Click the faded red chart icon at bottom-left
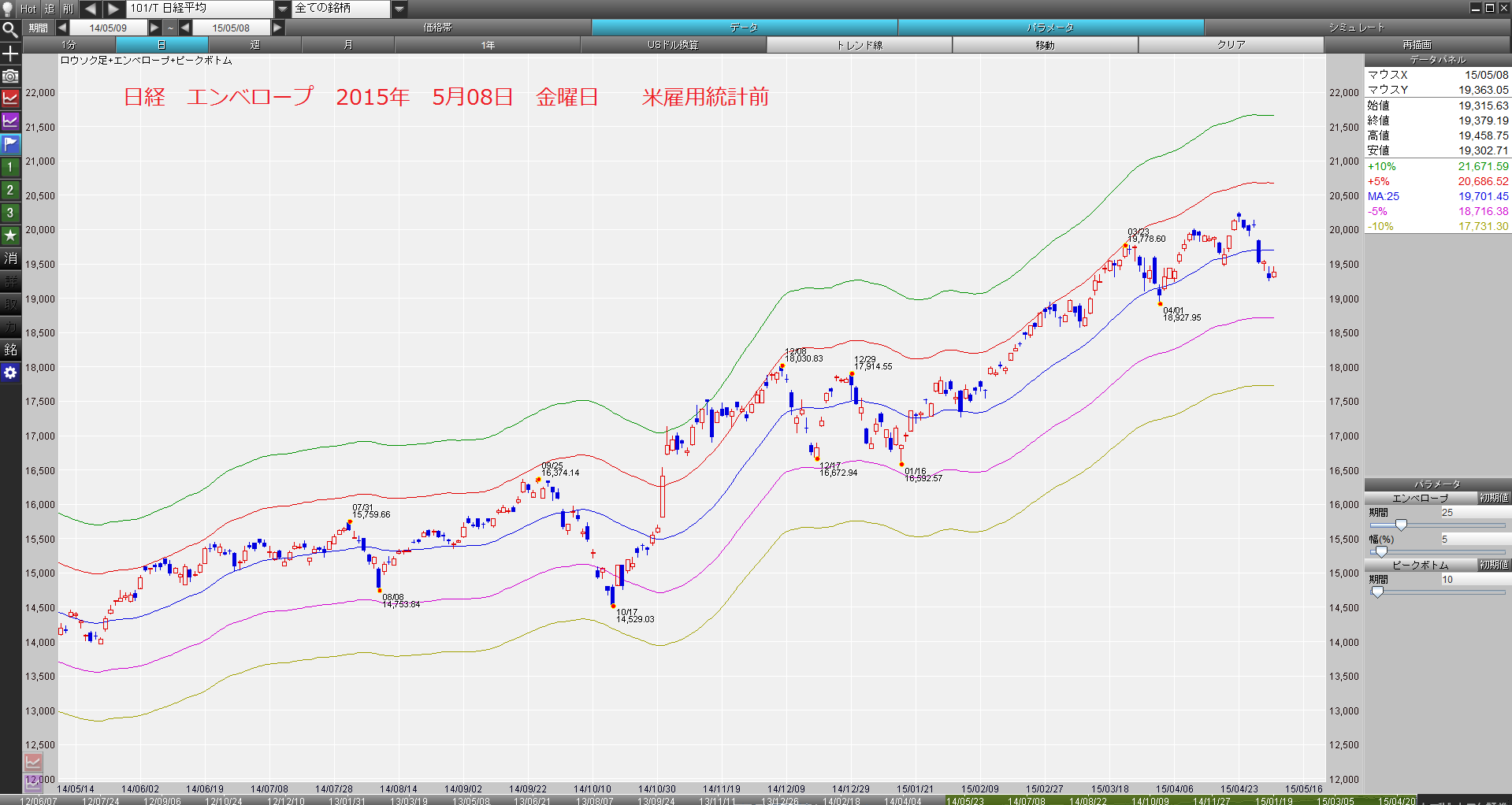1512x805 pixels. [x=33, y=762]
